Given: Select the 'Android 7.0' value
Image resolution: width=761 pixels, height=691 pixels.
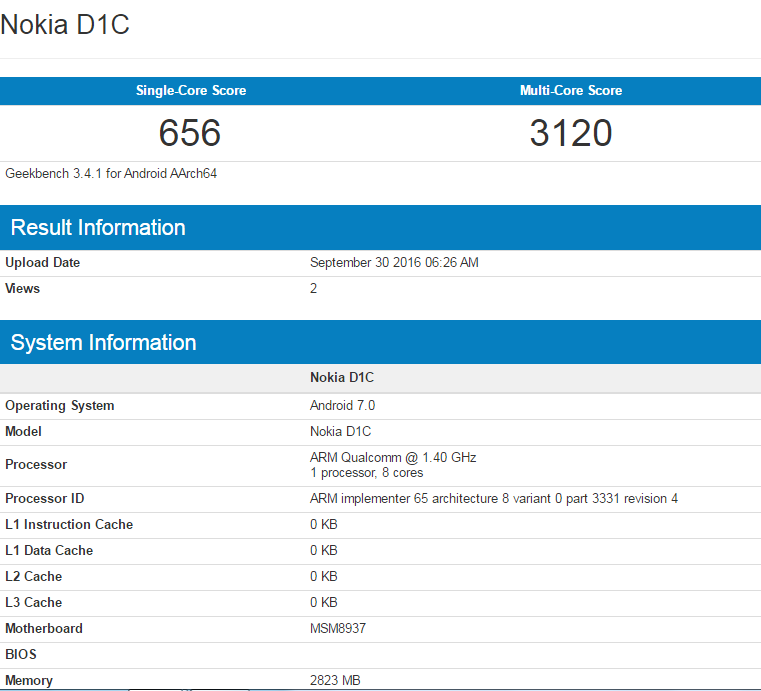Looking at the screenshot, I should coord(343,406).
